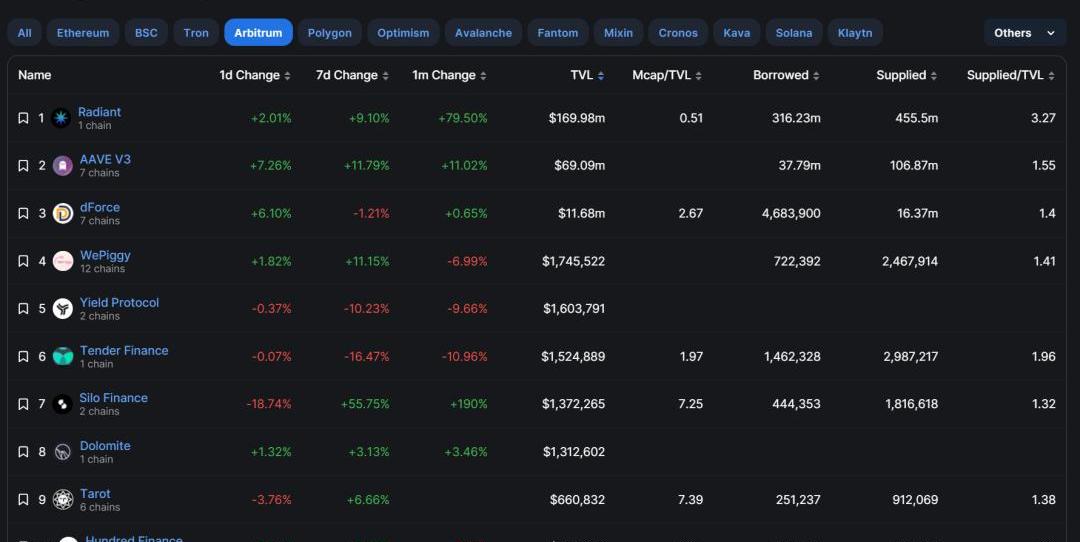Screen dimensions: 1080x542
Task: Bookmark the dForce row
Action: 23,213
